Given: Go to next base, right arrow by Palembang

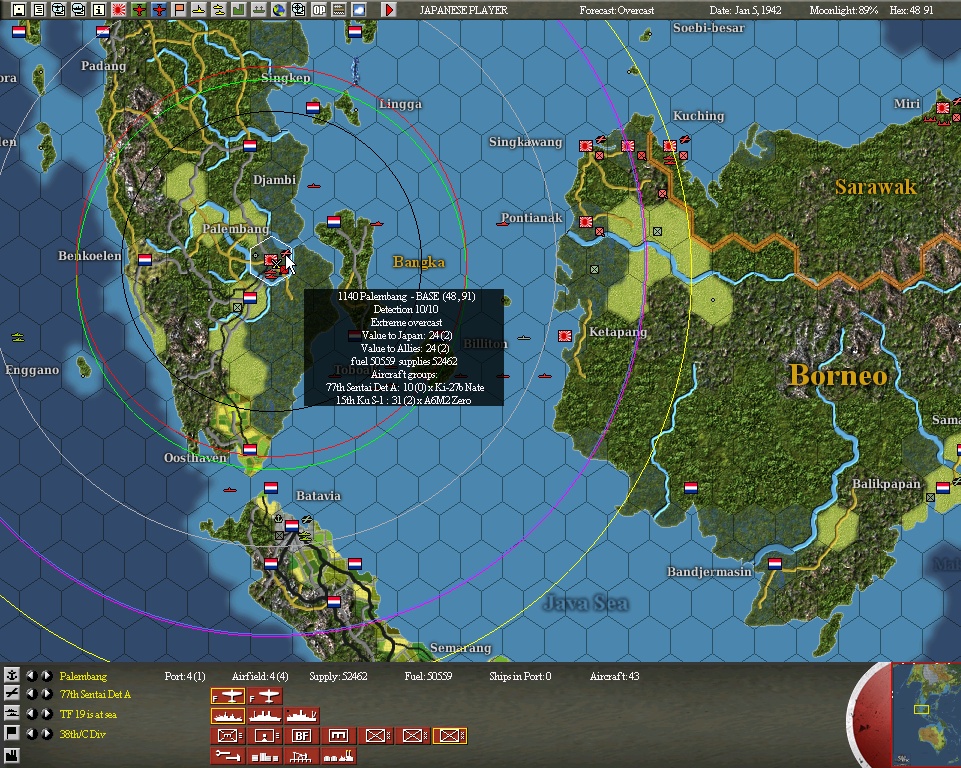Looking at the screenshot, I should [47, 676].
